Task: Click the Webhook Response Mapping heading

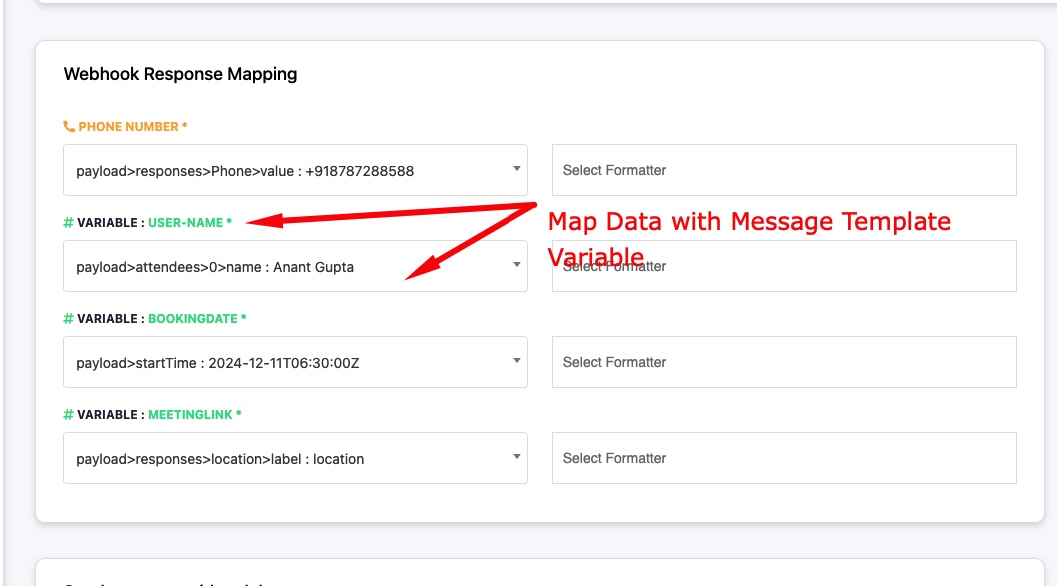Action: point(180,74)
